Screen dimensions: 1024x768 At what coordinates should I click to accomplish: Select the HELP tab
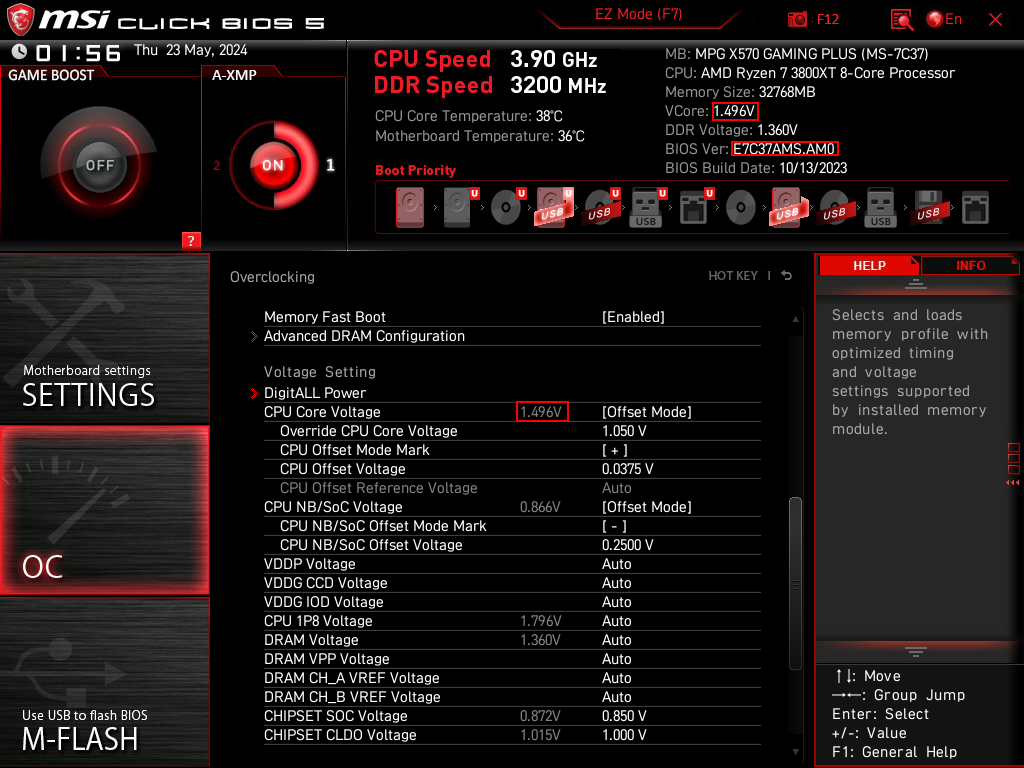click(869, 265)
